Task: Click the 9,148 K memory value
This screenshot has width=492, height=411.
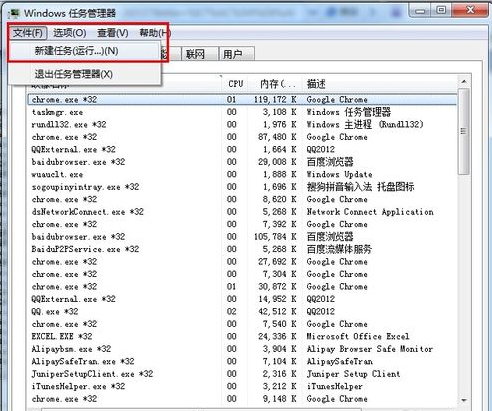Action: pyautogui.click(x=279, y=399)
